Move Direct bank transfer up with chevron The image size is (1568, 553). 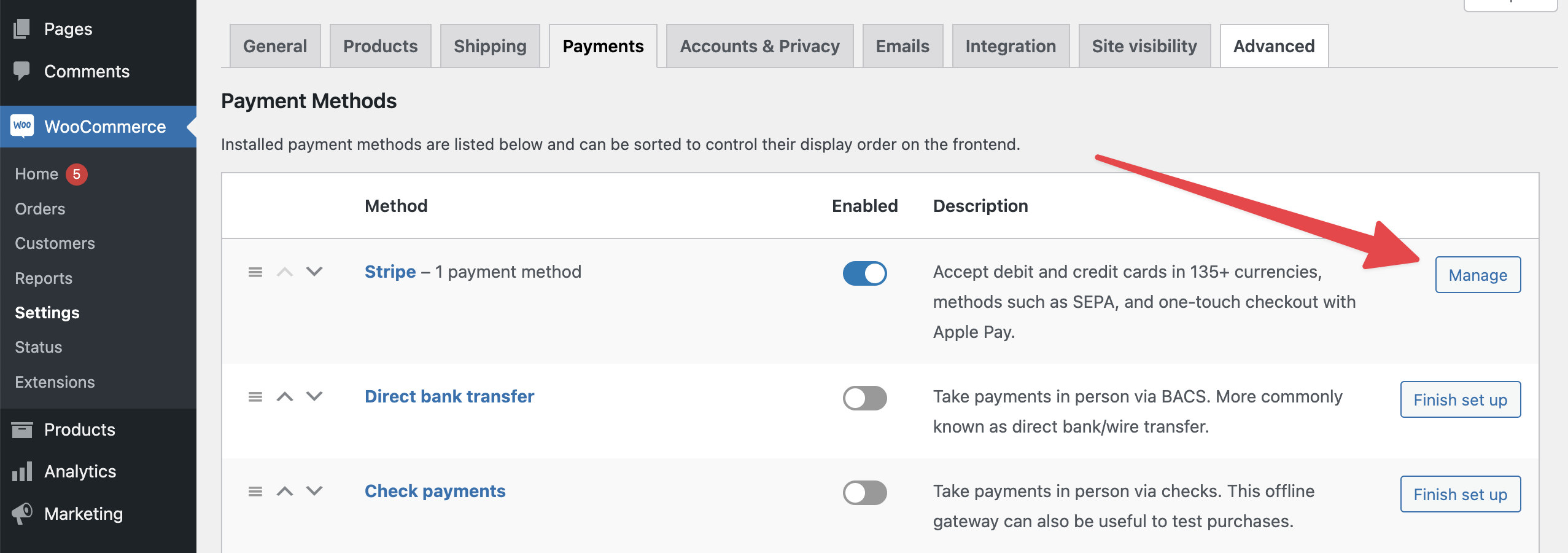click(285, 397)
